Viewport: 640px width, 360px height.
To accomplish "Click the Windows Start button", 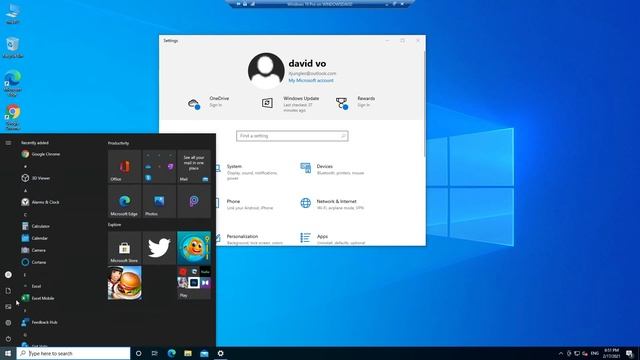I will 8,353.
